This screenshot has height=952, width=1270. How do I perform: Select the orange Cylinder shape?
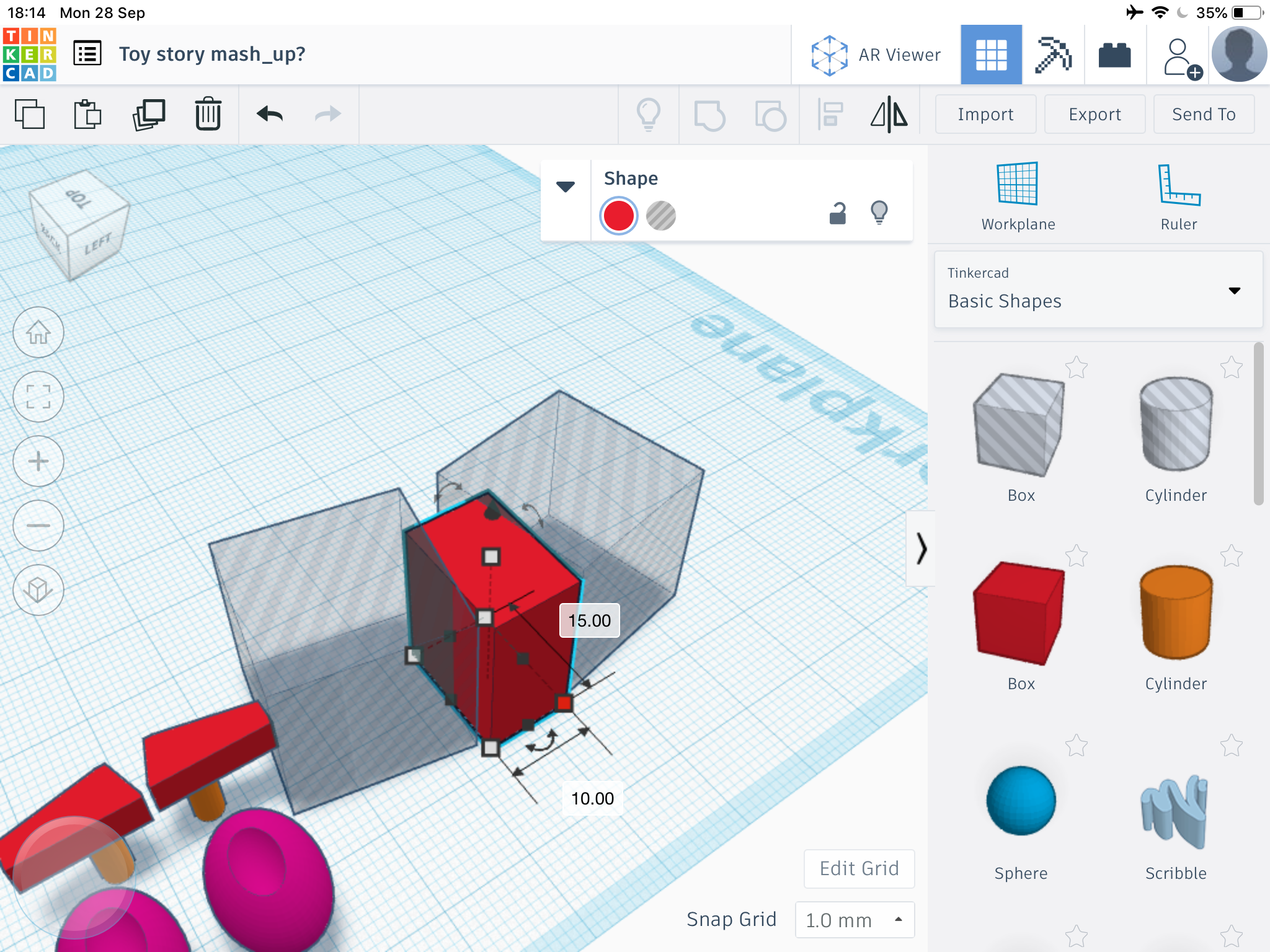(1176, 614)
